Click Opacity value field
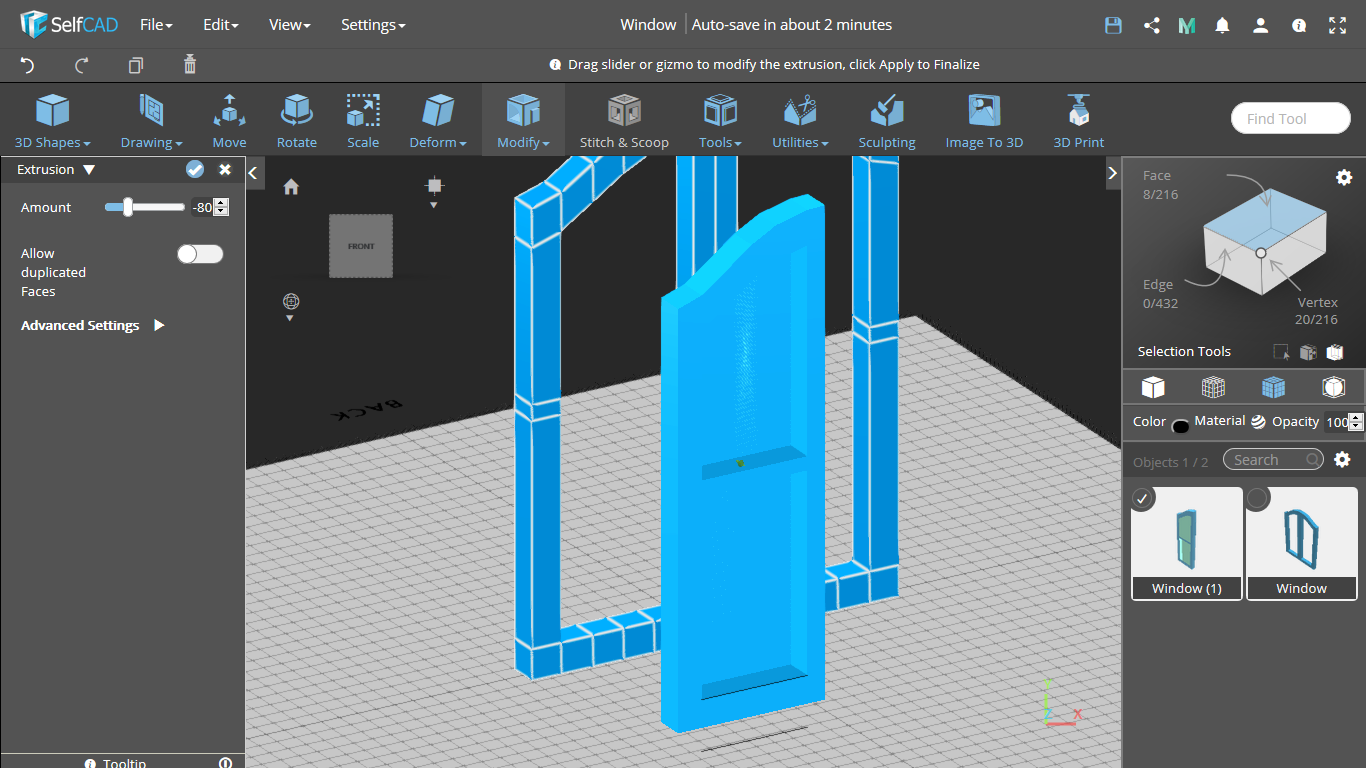Screen dimensions: 1366x768 (x=1337, y=422)
